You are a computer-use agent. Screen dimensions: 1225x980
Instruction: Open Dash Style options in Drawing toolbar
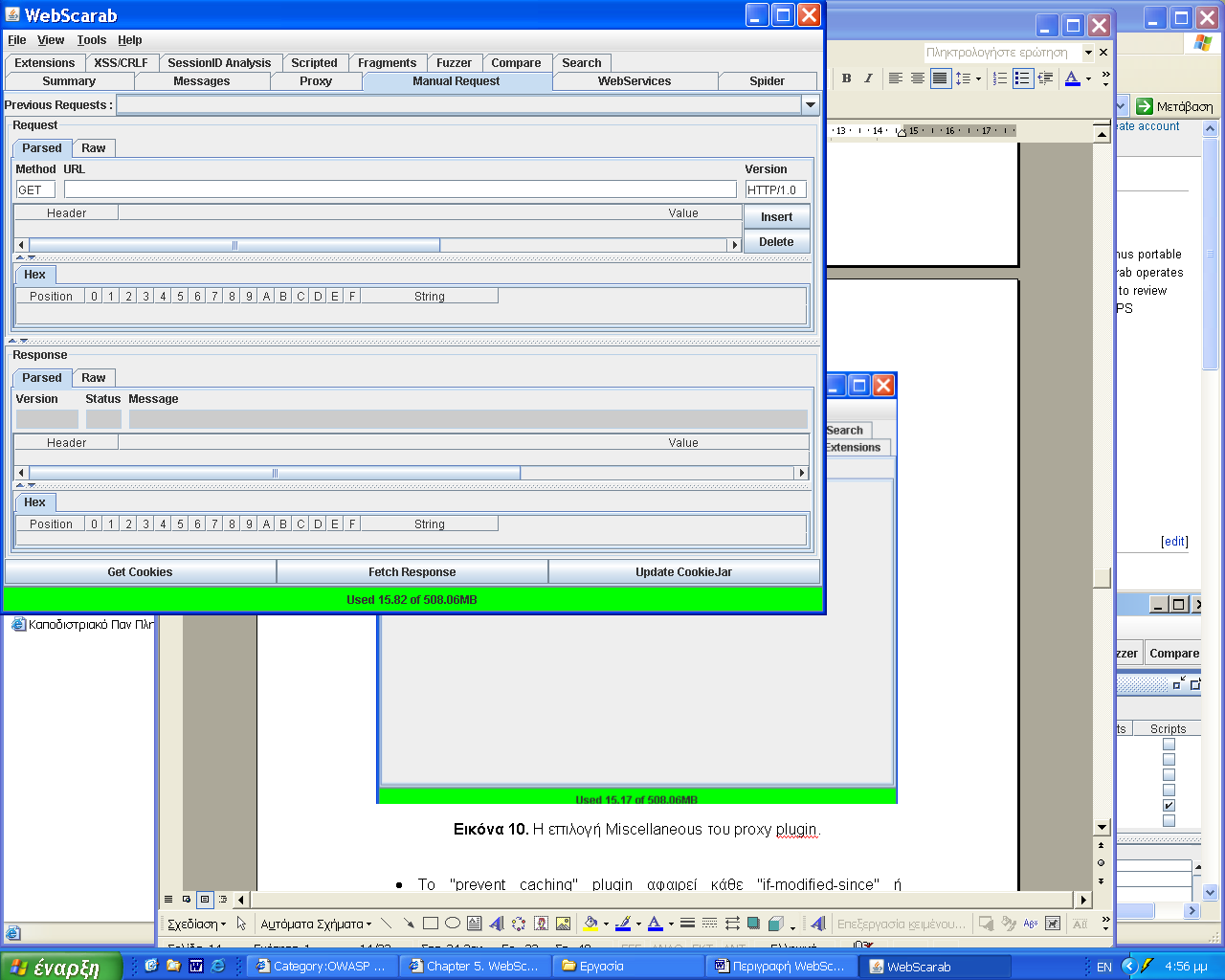pyautogui.click(x=709, y=924)
